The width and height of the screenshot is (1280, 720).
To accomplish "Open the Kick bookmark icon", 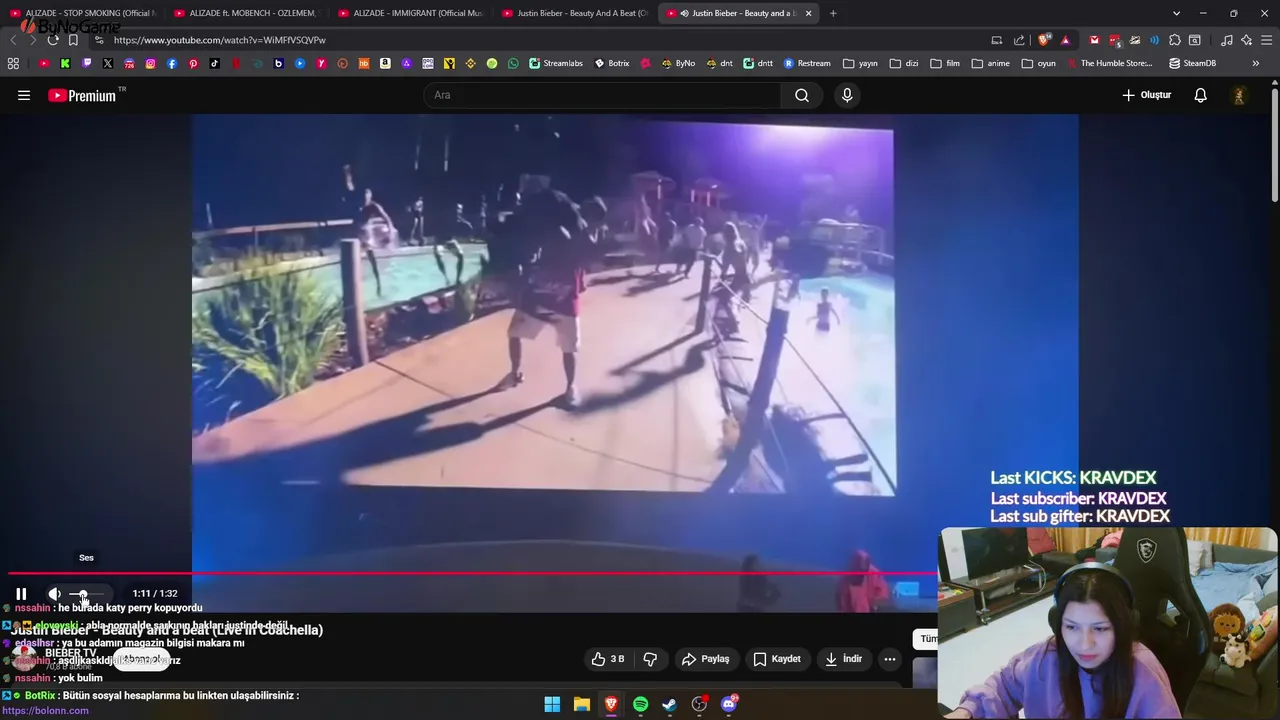I will (65, 63).
